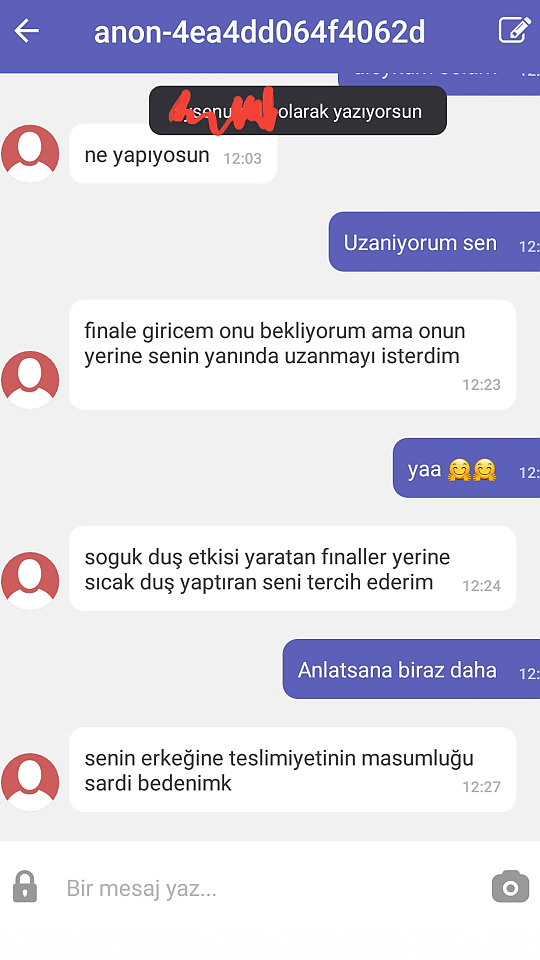Select the 'ne yapıyosun' received message
Viewport: 540px width, 960px height.
(x=173, y=154)
